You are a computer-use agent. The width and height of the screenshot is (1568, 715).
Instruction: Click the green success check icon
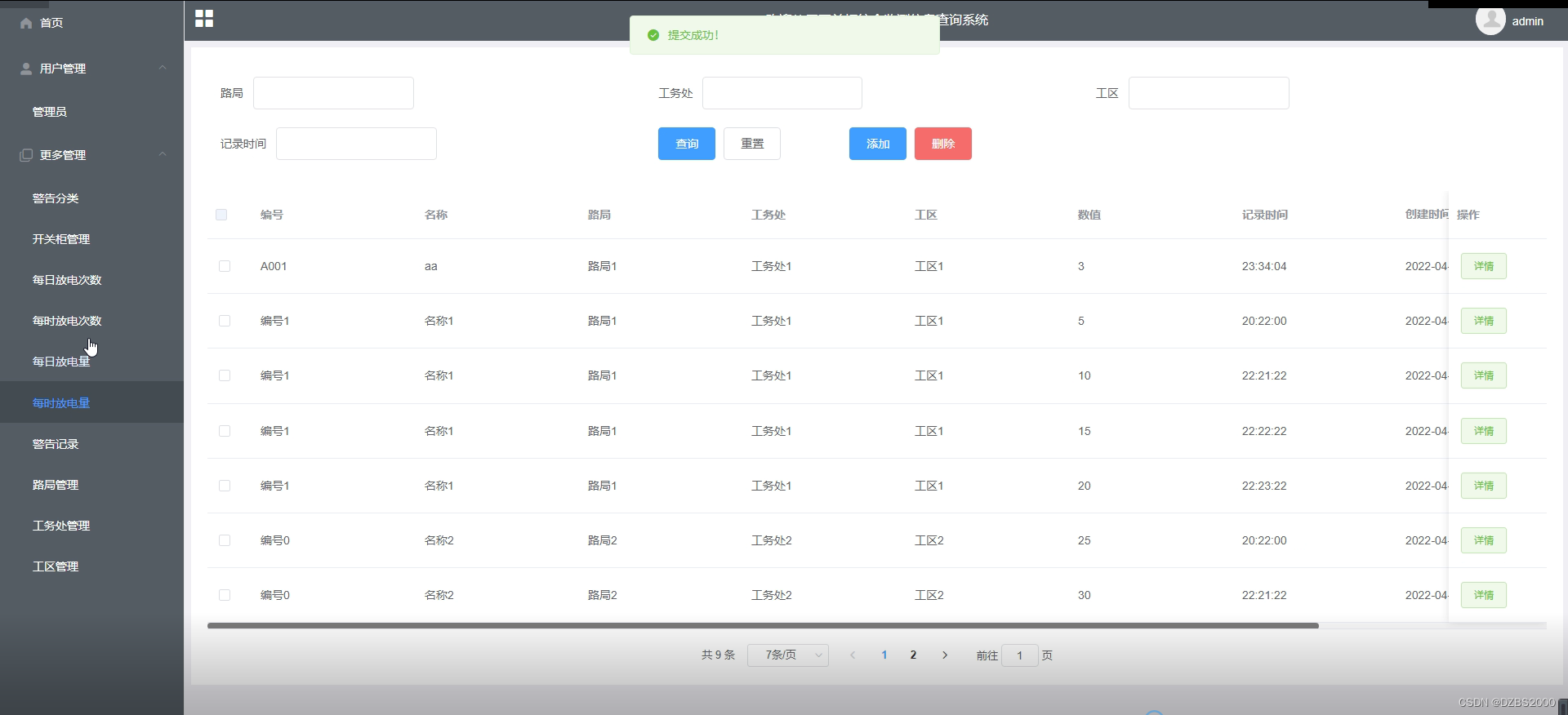pyautogui.click(x=653, y=35)
